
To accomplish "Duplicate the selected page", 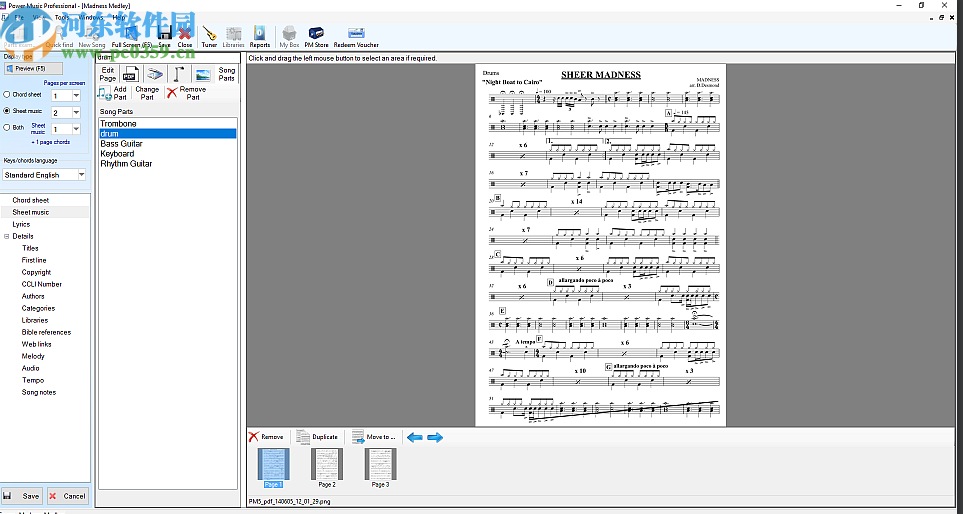I will click(317, 437).
